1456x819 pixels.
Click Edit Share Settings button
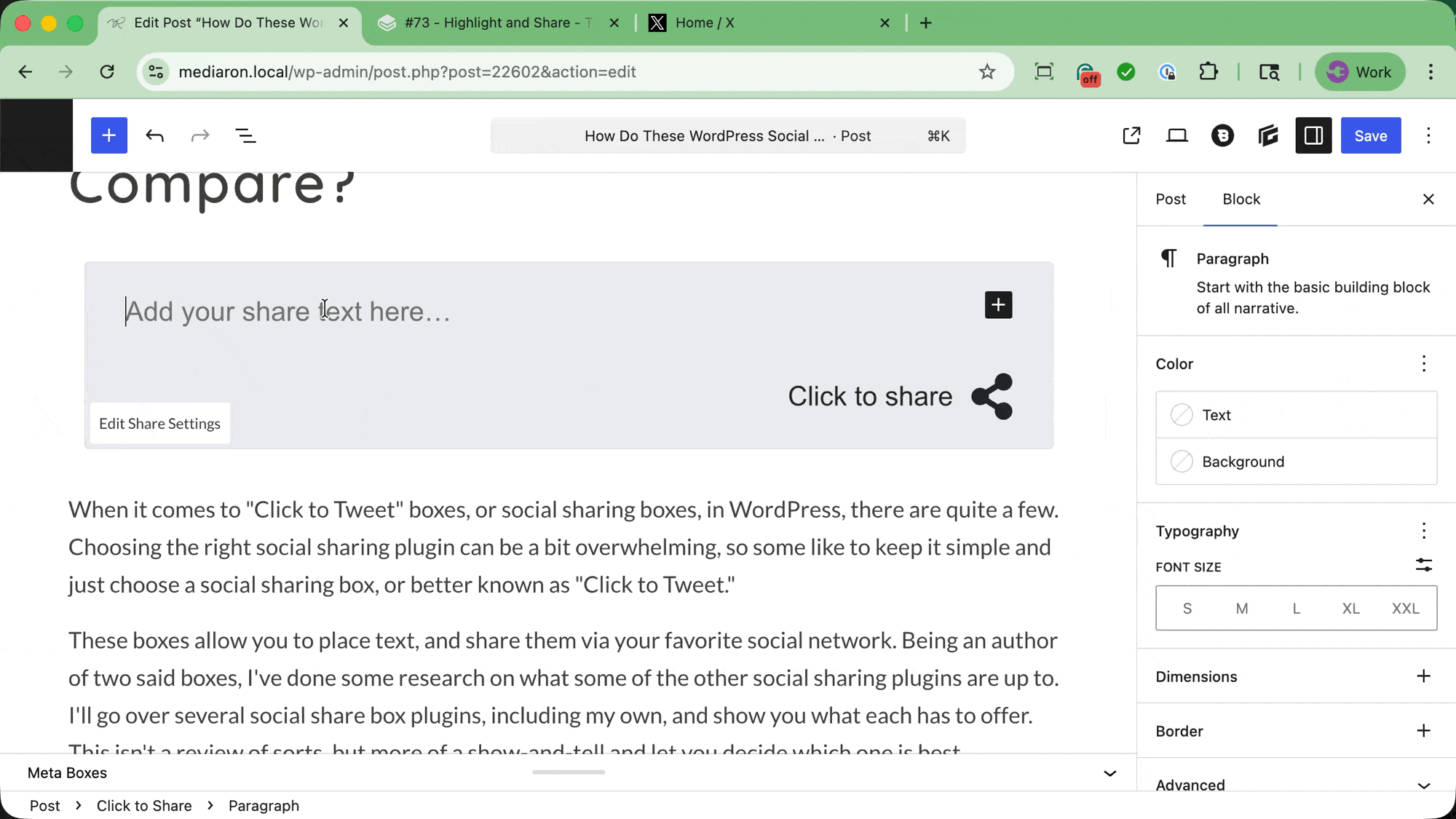[x=159, y=424]
